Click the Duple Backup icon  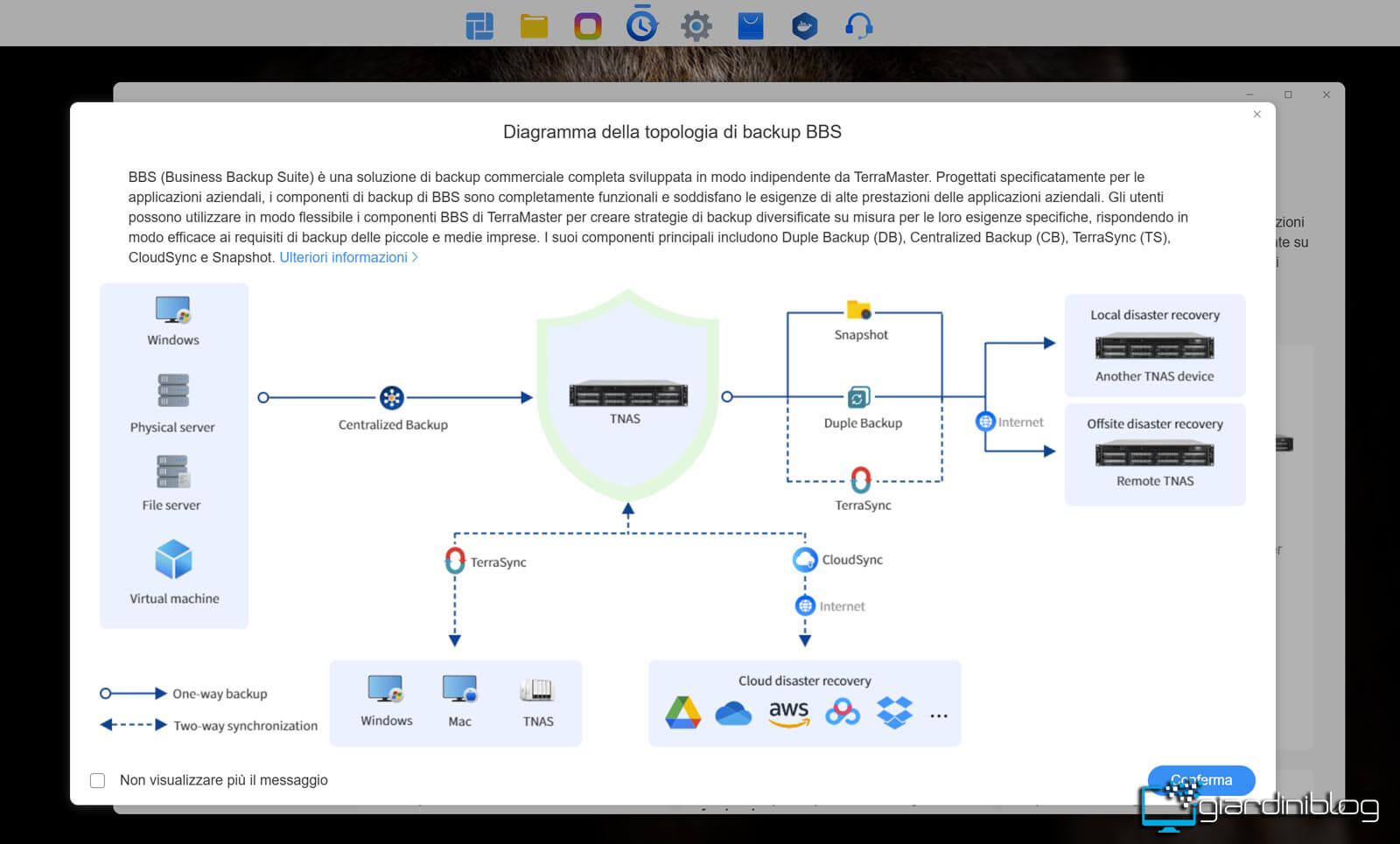pyautogui.click(x=857, y=398)
